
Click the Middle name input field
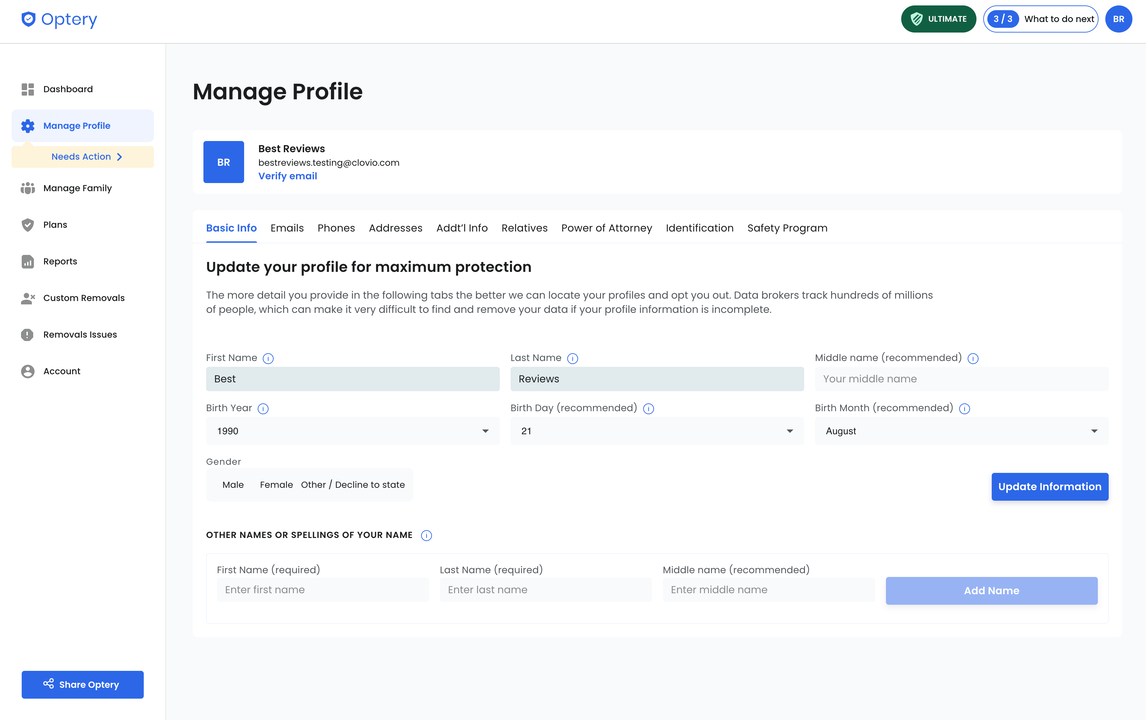[x=961, y=379]
